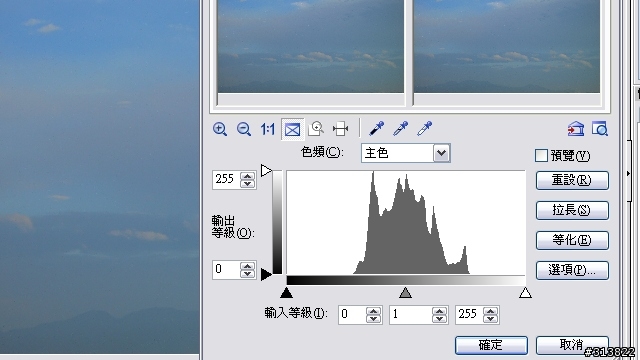640x360 pixels.
Task: Click the black input level slider triangle
Action: [287, 292]
